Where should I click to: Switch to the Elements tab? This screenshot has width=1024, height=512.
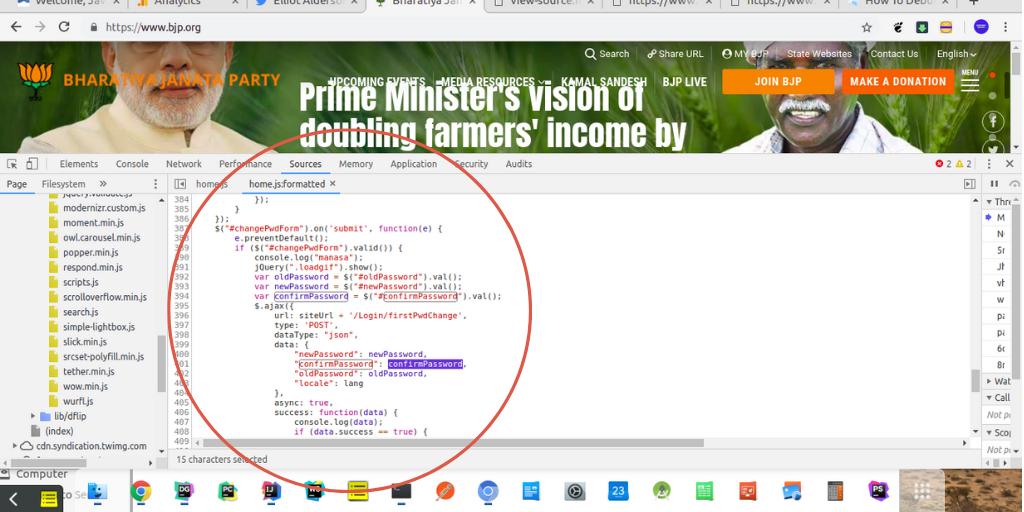click(x=78, y=164)
